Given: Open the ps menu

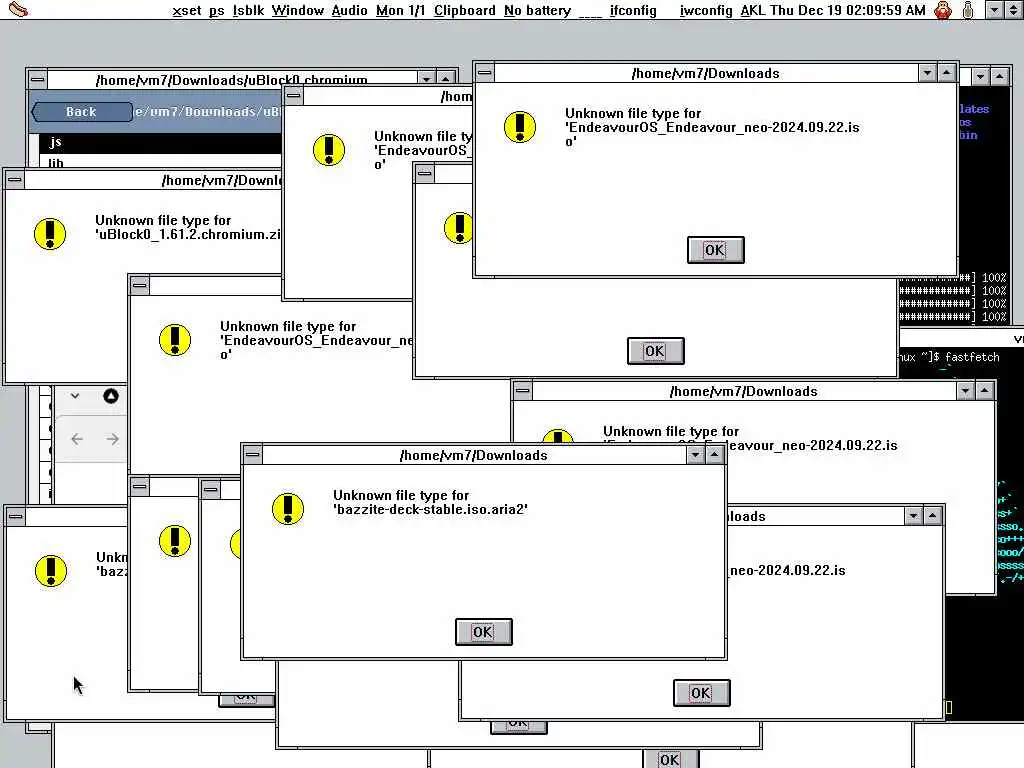Looking at the screenshot, I should (x=217, y=10).
